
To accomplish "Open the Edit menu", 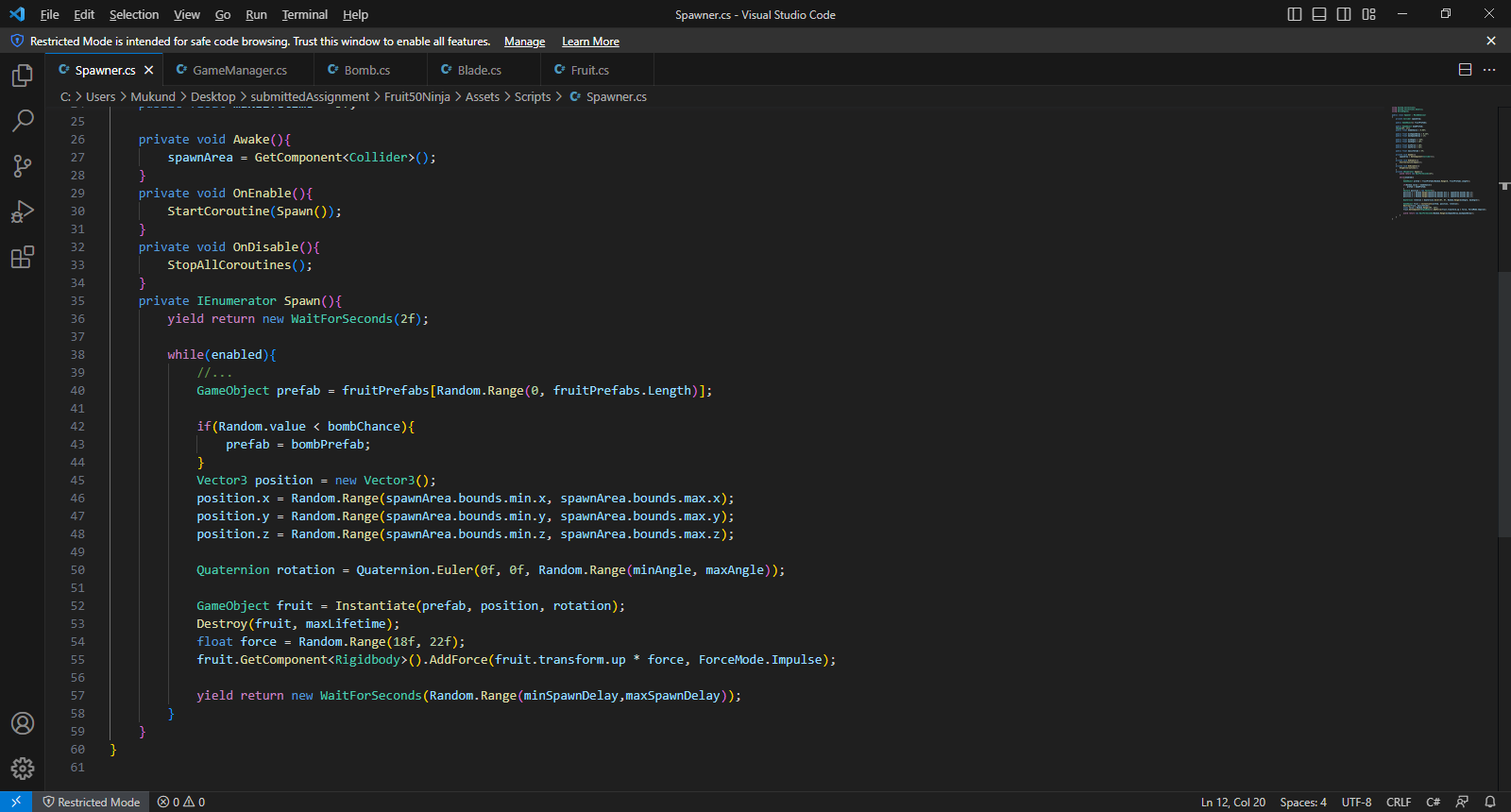I will tap(84, 14).
